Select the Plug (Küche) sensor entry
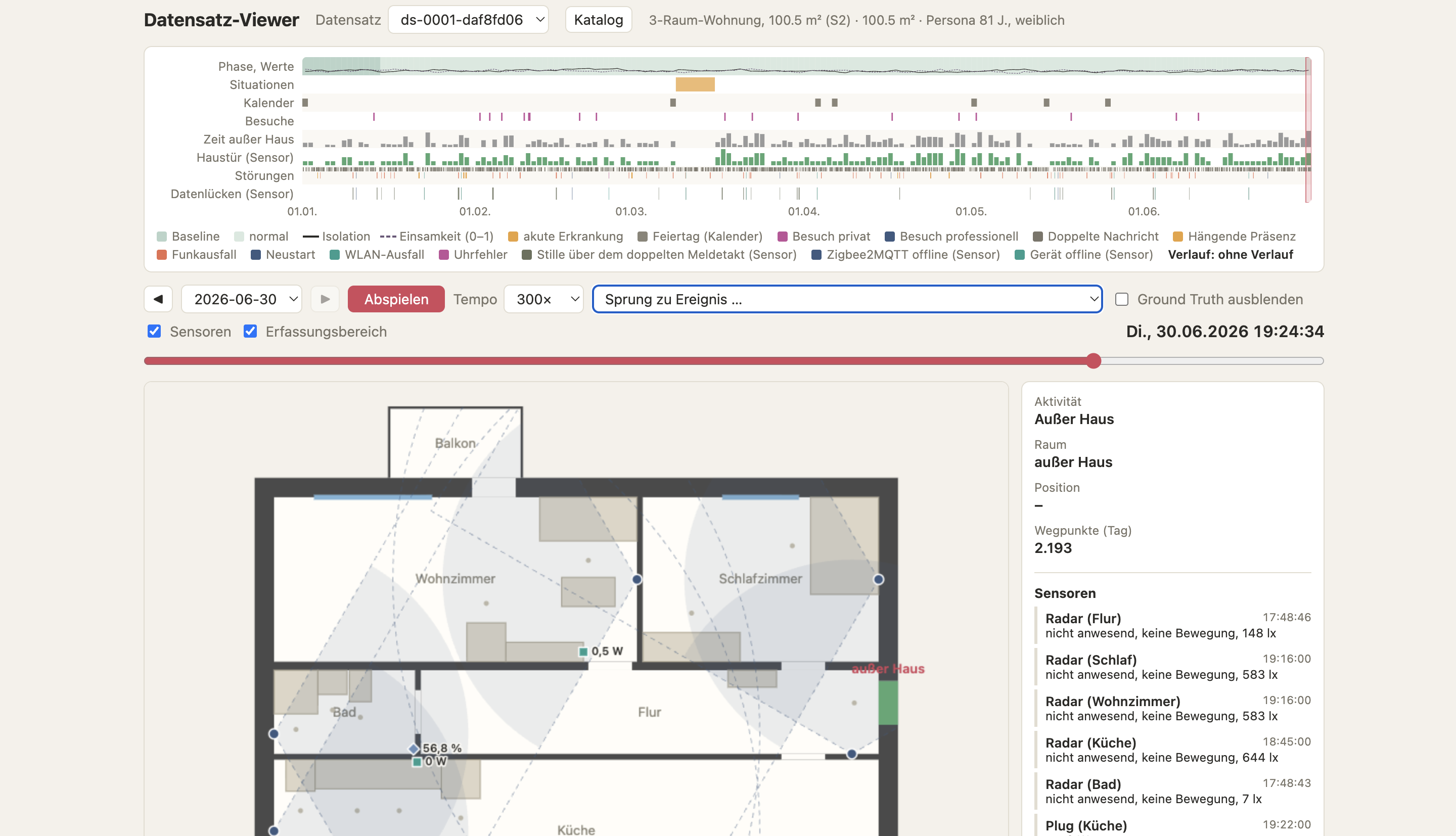 (x=1173, y=826)
